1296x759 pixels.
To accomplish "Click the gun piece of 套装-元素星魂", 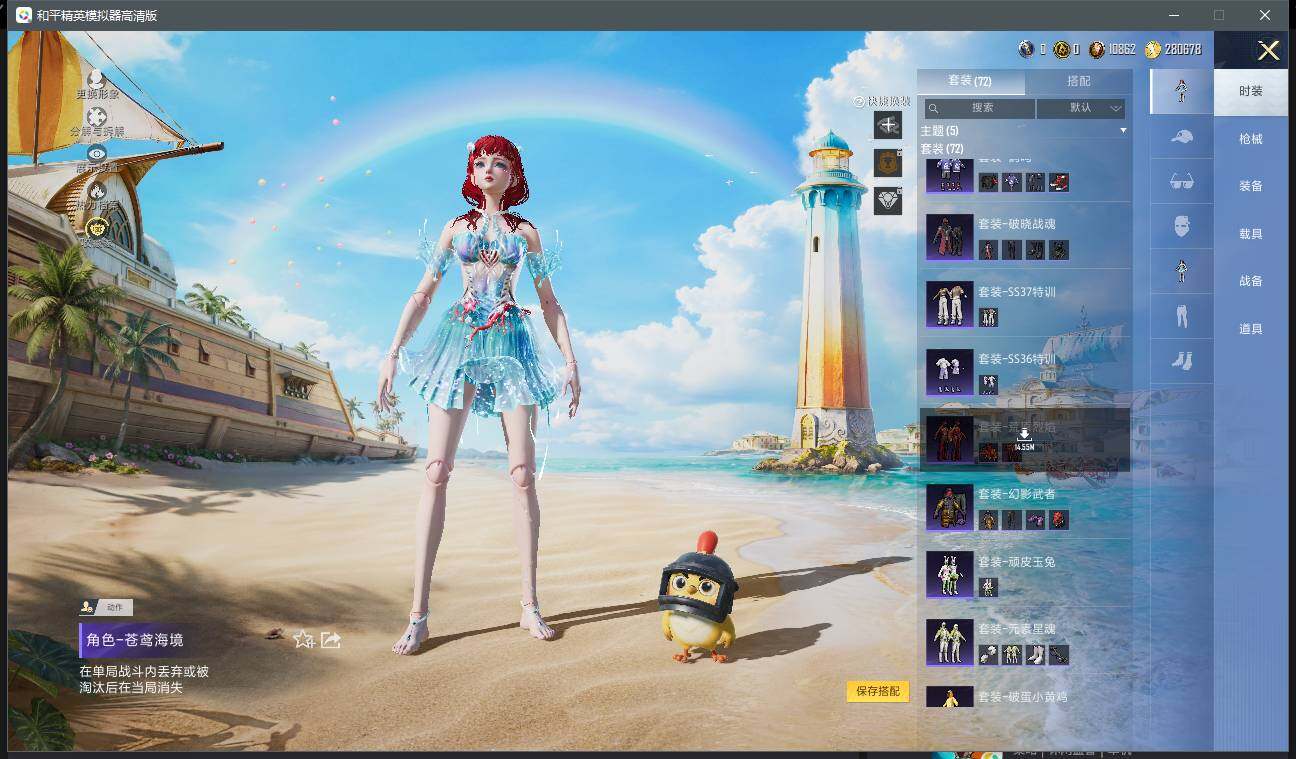I will pos(1059,655).
